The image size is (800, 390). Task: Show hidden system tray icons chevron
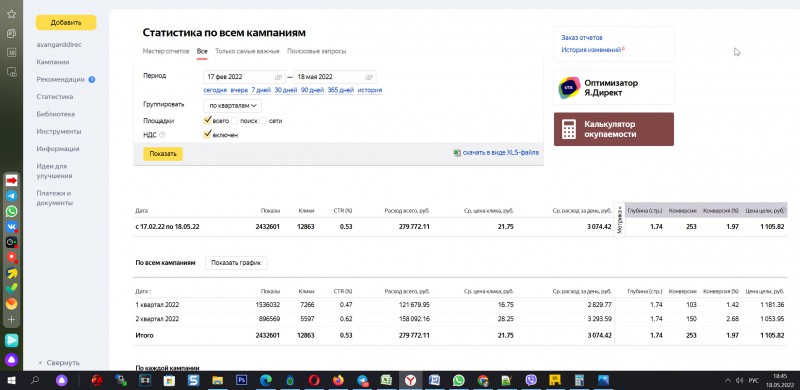(x=728, y=380)
